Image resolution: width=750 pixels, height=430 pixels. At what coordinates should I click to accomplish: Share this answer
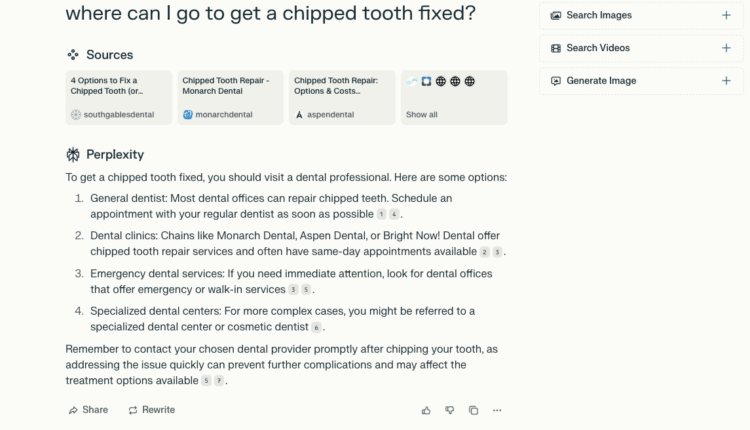[x=88, y=410]
